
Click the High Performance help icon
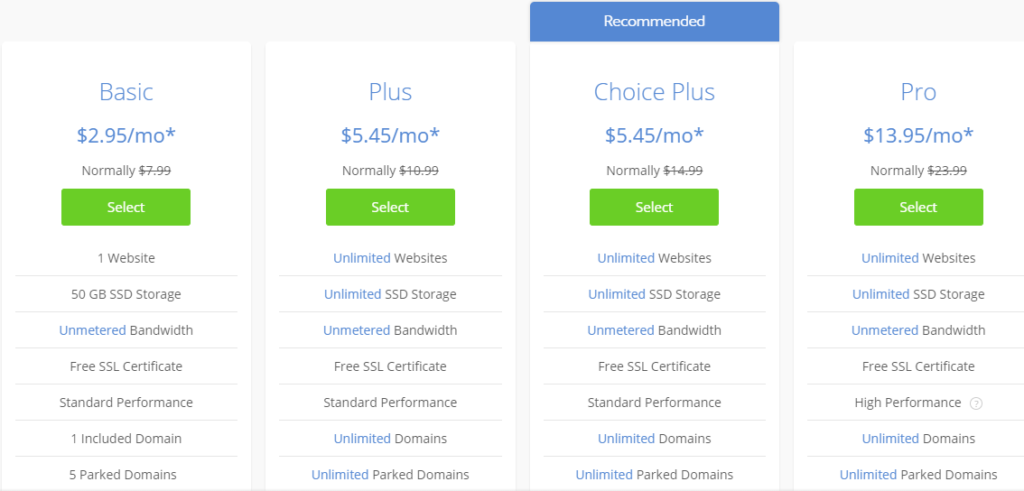pyautogui.click(x=976, y=403)
